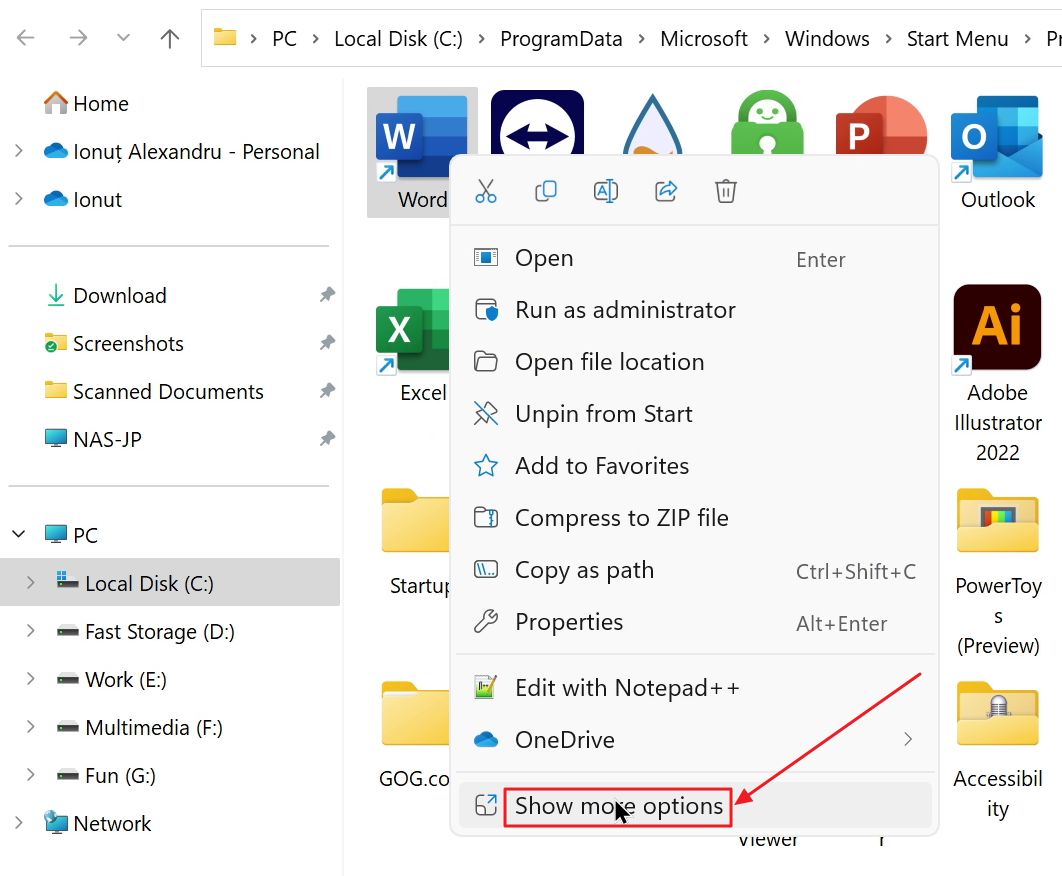Unpin Download from Quick Access
The height and width of the screenshot is (876, 1062).
click(x=327, y=295)
